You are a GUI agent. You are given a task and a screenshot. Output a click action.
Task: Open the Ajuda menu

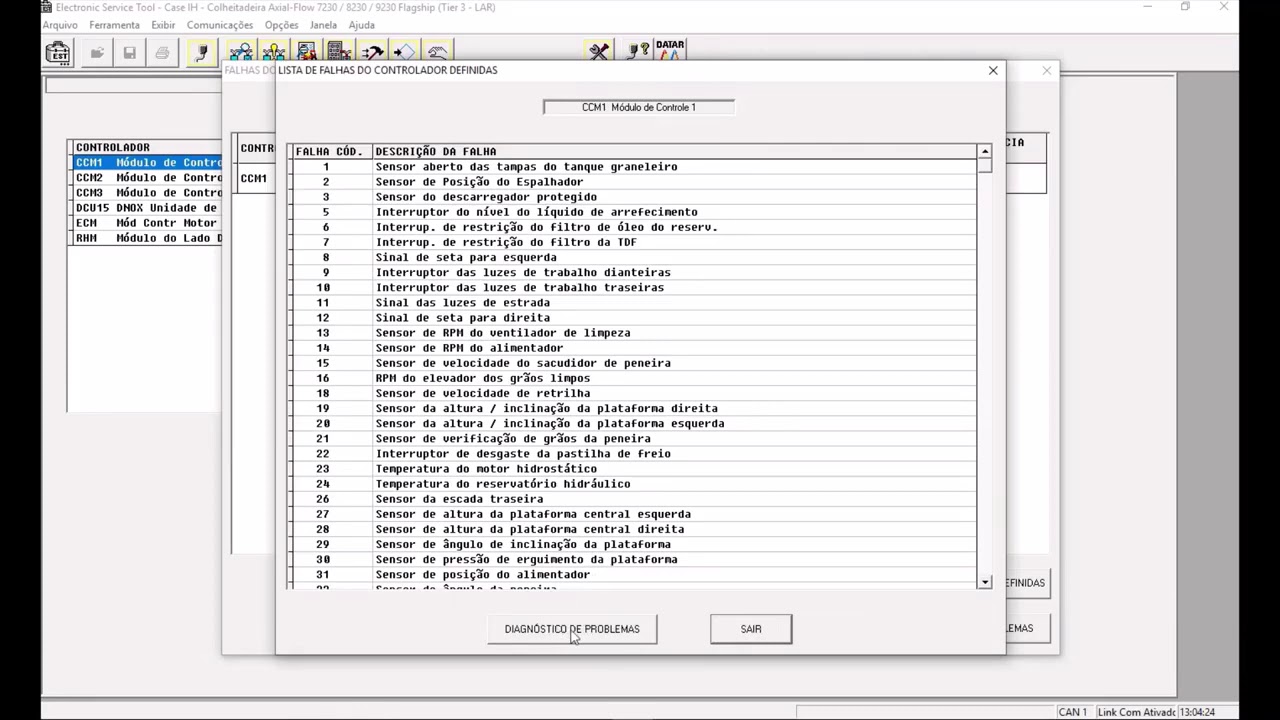pyautogui.click(x=362, y=25)
